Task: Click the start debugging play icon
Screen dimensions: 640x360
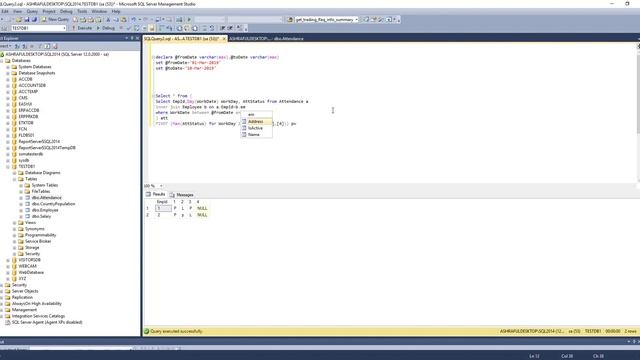Action: (189, 19)
